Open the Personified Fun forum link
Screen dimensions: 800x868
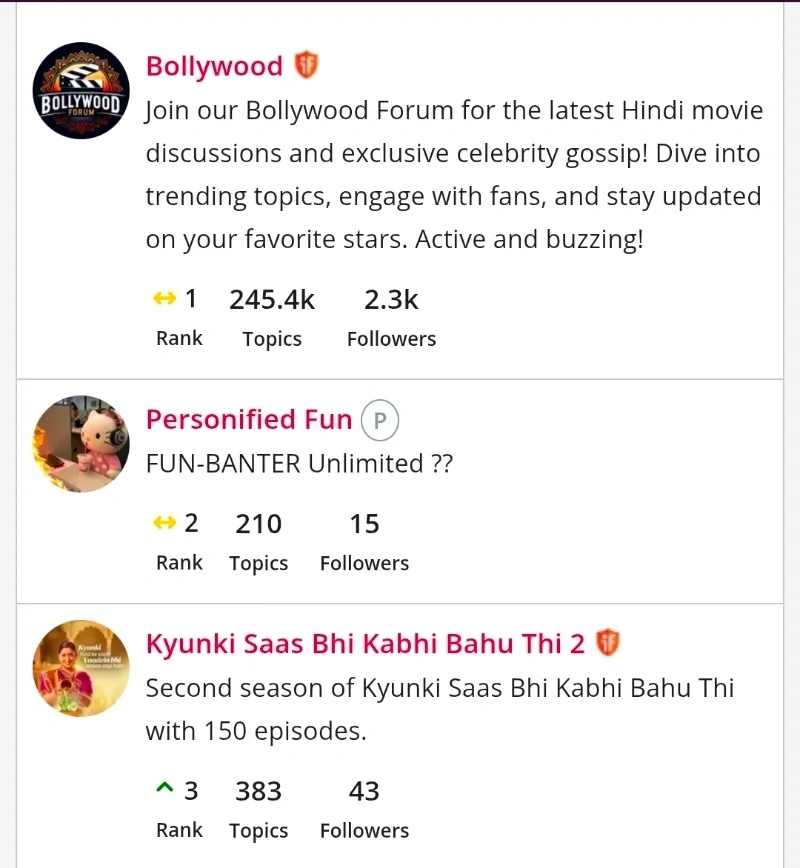[249, 420]
